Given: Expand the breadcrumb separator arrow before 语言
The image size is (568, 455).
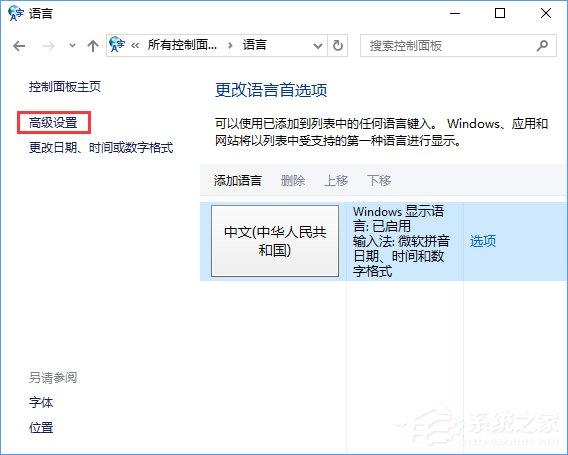Looking at the screenshot, I should (x=230, y=46).
